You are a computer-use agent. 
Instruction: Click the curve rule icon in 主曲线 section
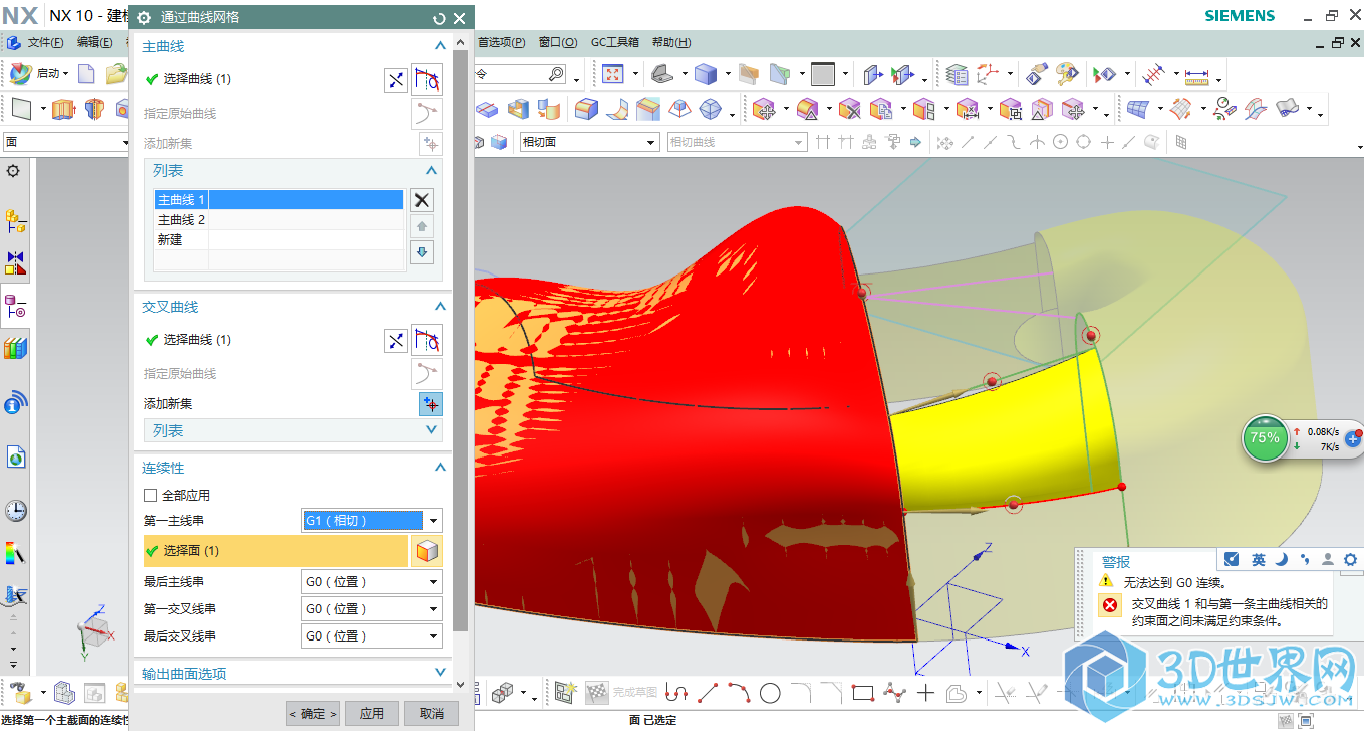pos(427,79)
